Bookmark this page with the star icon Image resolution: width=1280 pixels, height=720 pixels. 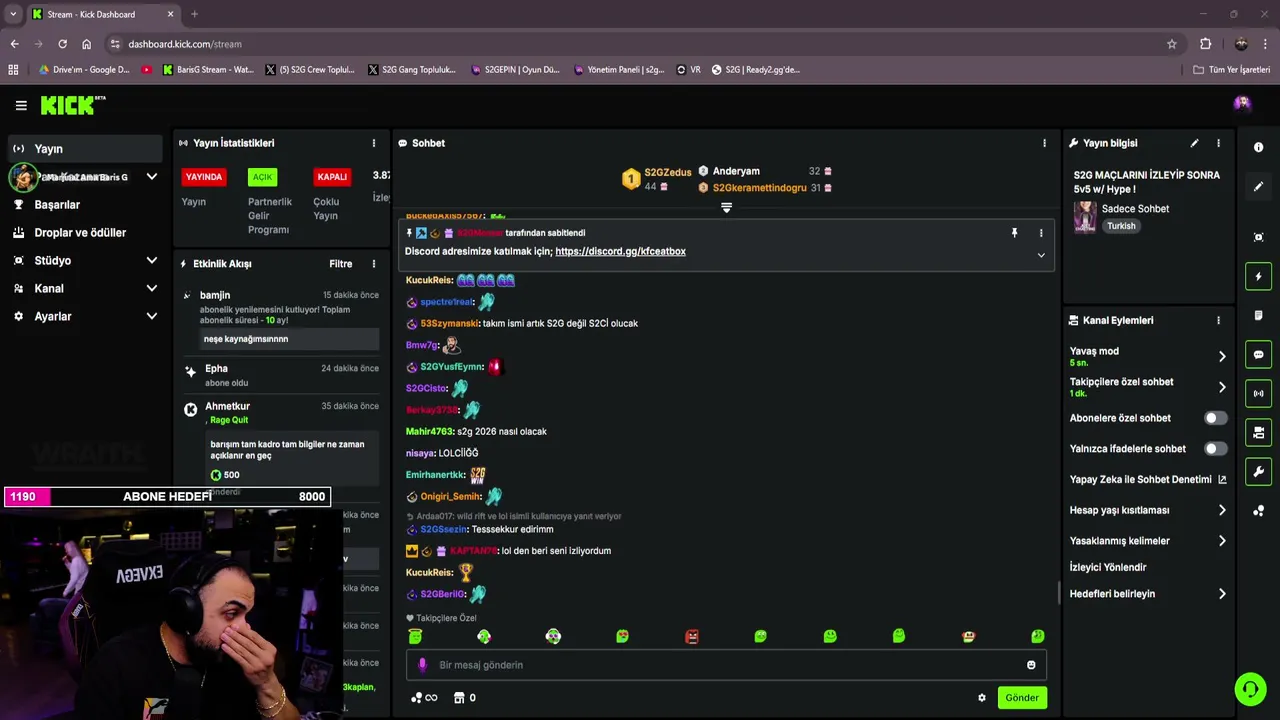1172,44
